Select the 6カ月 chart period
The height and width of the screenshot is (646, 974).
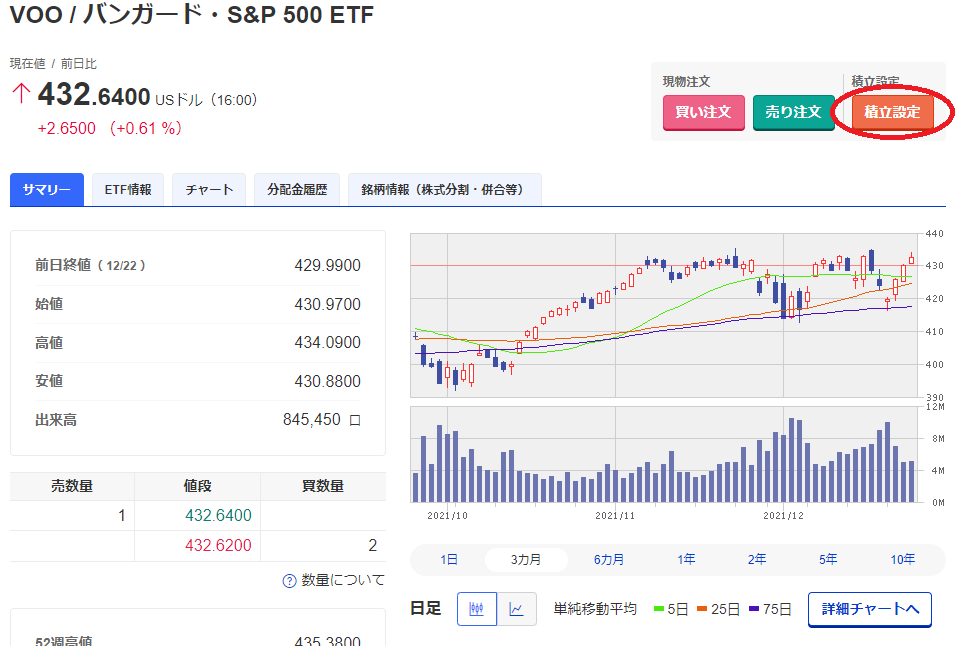click(609, 560)
